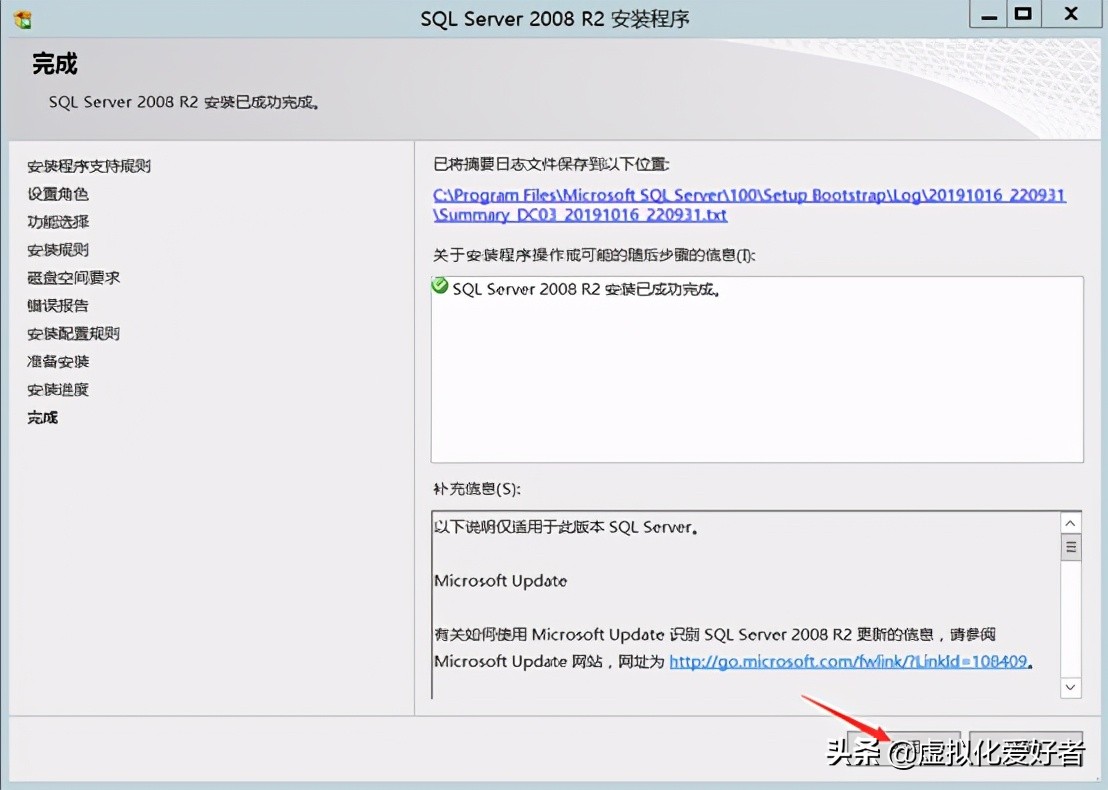Maximize the SQL Server setup window
This screenshot has width=1108, height=790.
tap(1023, 14)
